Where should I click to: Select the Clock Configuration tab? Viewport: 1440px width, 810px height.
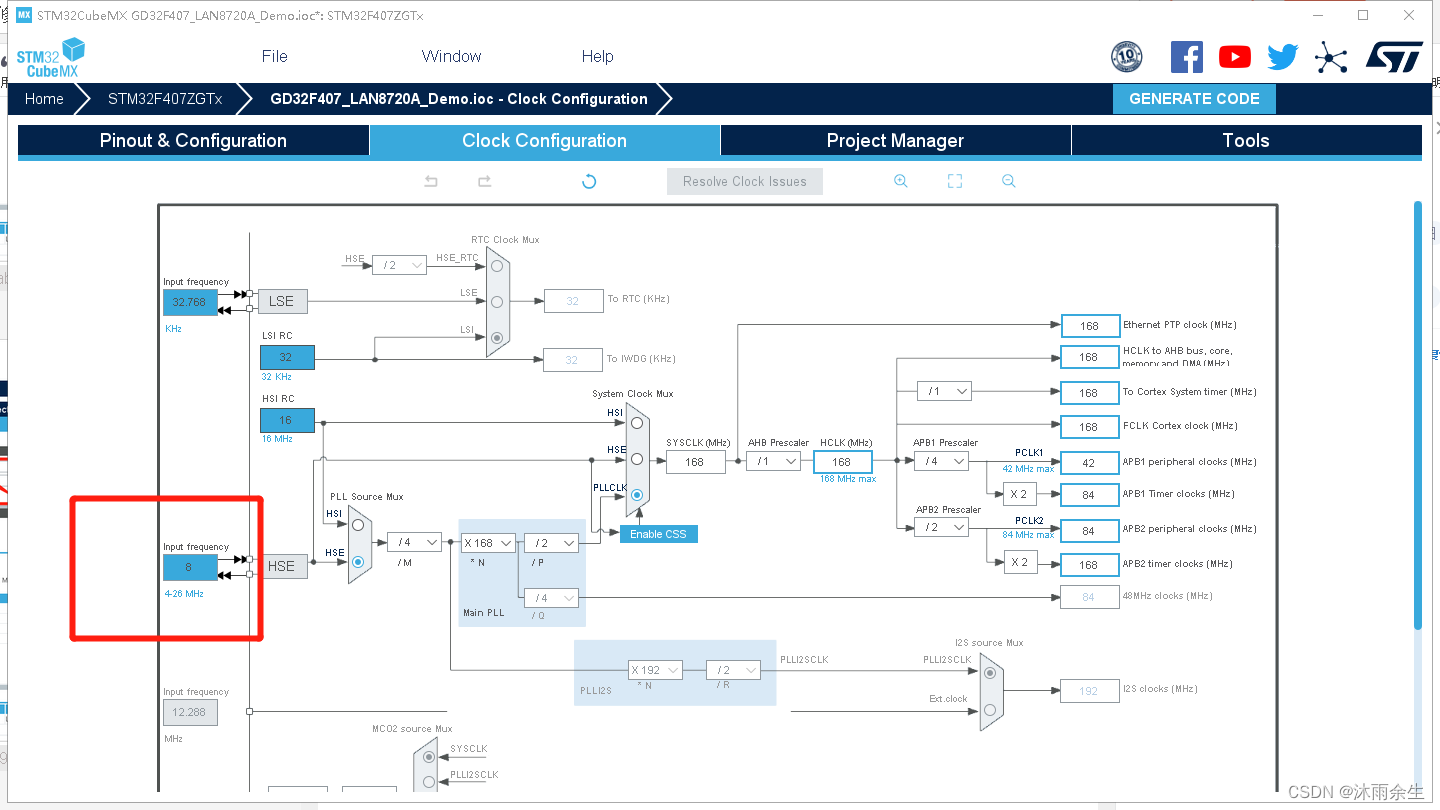[x=545, y=140]
